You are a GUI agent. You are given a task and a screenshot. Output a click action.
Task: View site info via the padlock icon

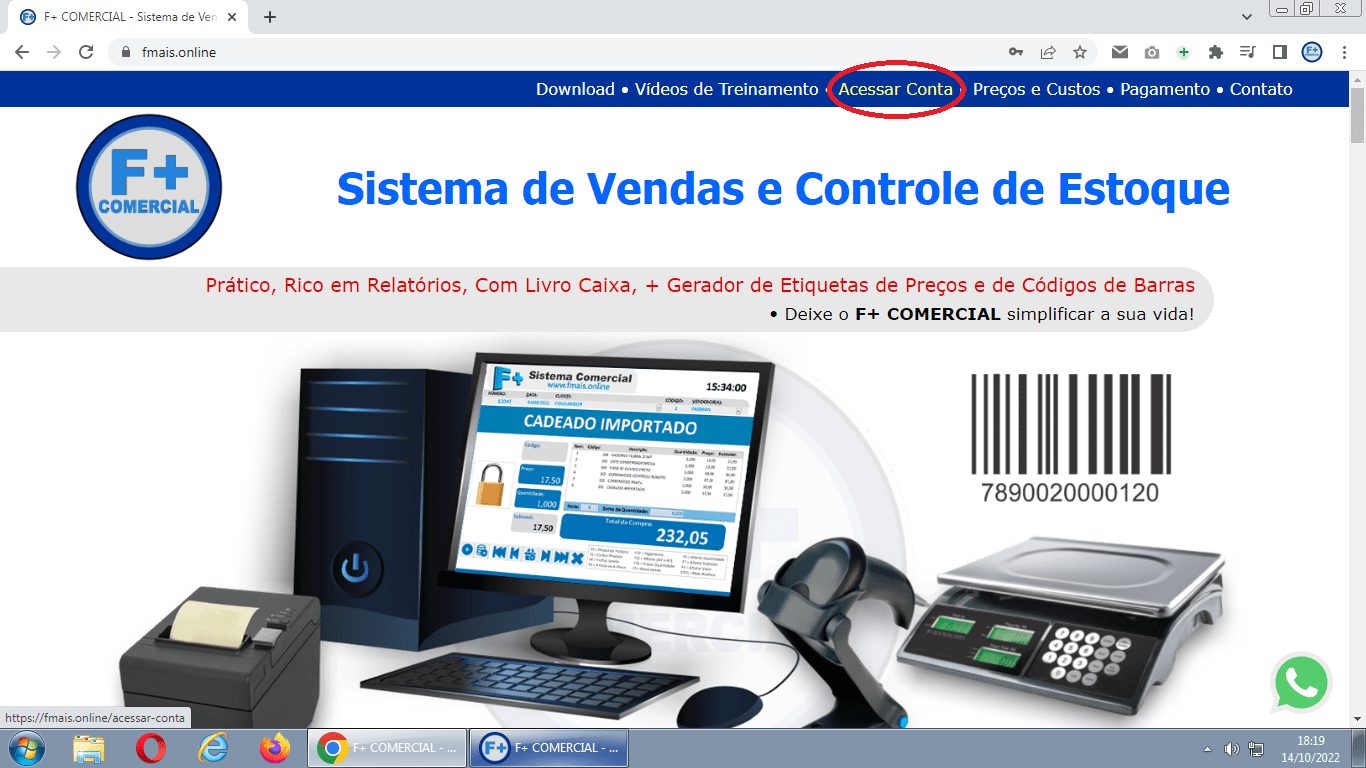coord(126,52)
